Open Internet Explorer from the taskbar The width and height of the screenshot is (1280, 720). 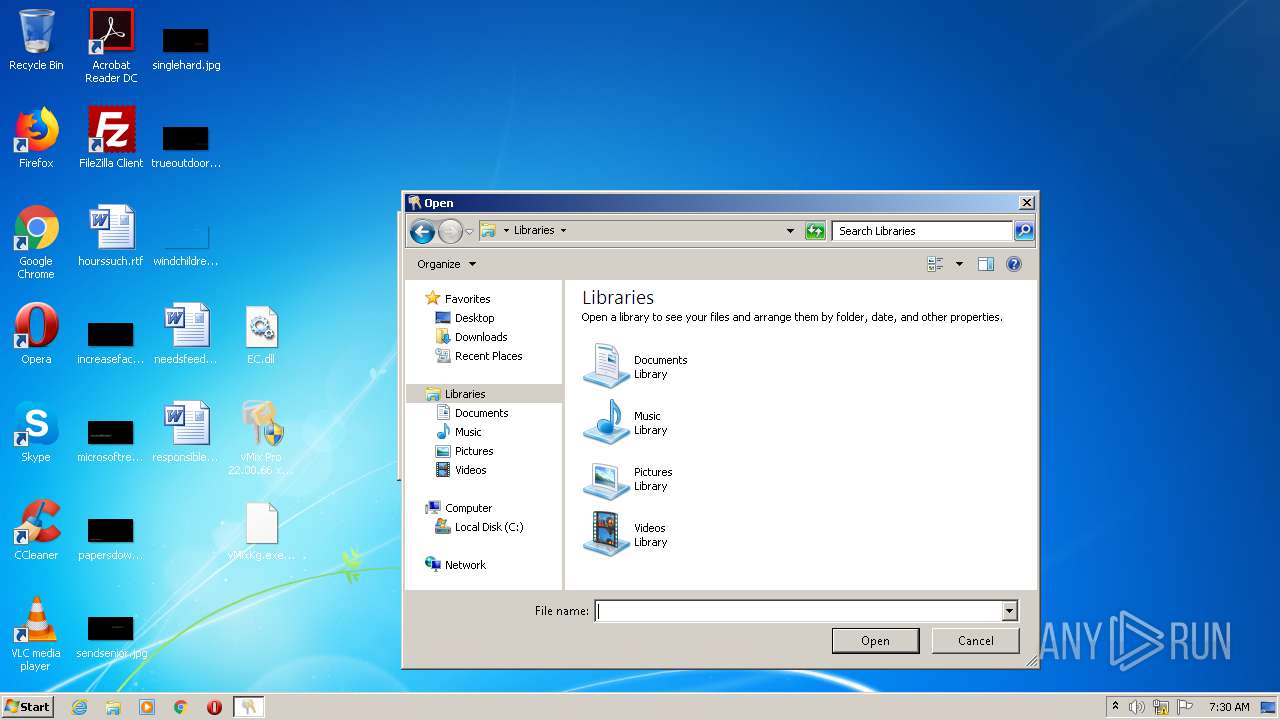pos(79,707)
